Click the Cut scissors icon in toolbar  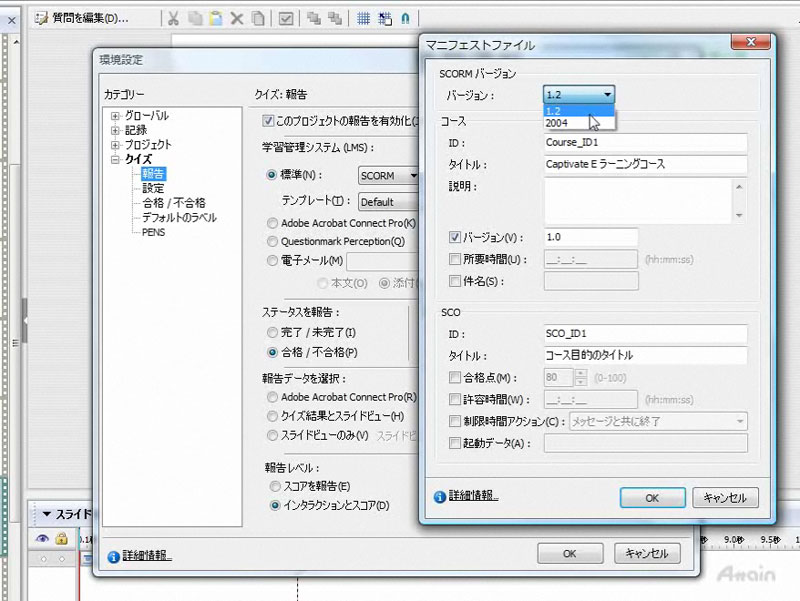pyautogui.click(x=173, y=18)
